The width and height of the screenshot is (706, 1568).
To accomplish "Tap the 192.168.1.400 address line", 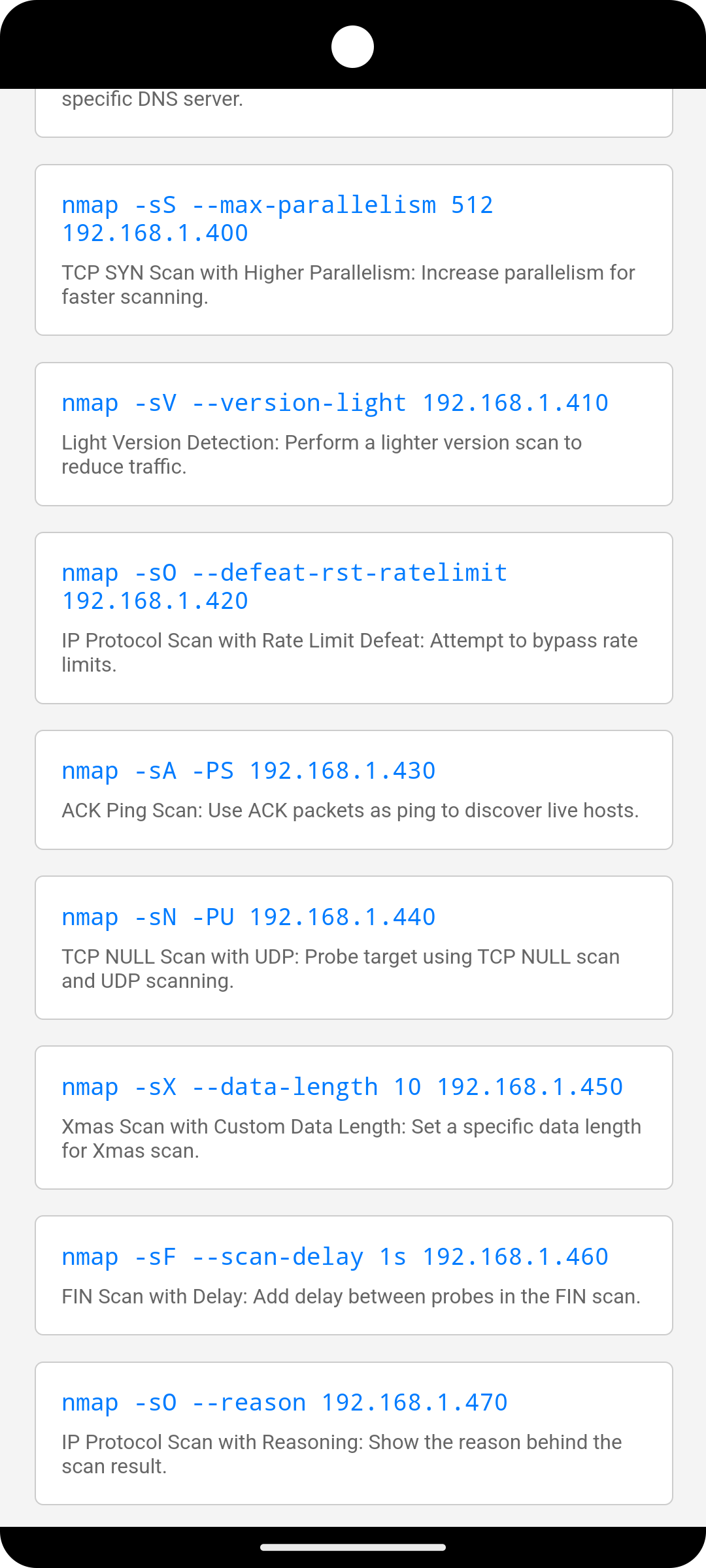I will coord(155,233).
